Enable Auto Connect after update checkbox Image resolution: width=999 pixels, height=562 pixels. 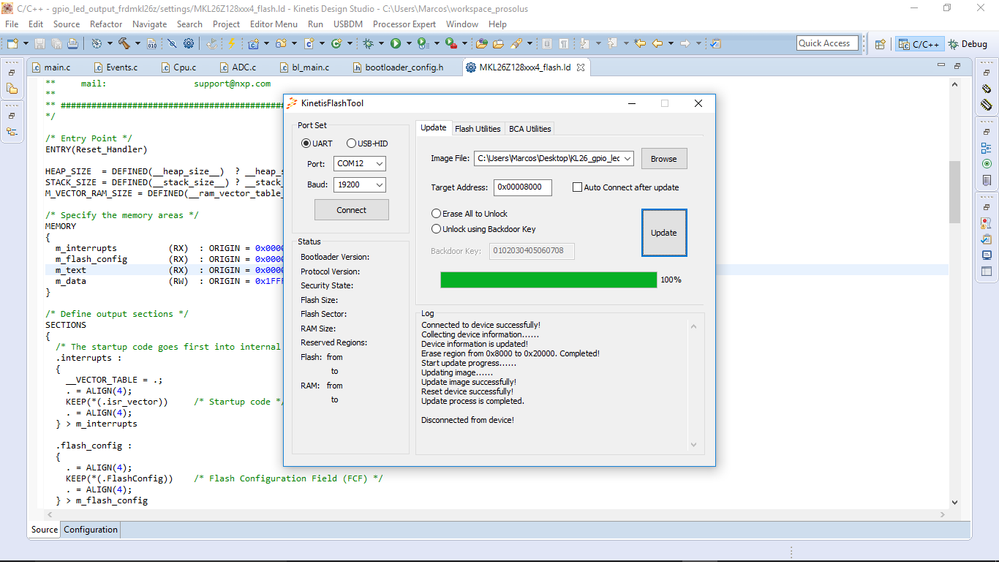(578, 187)
